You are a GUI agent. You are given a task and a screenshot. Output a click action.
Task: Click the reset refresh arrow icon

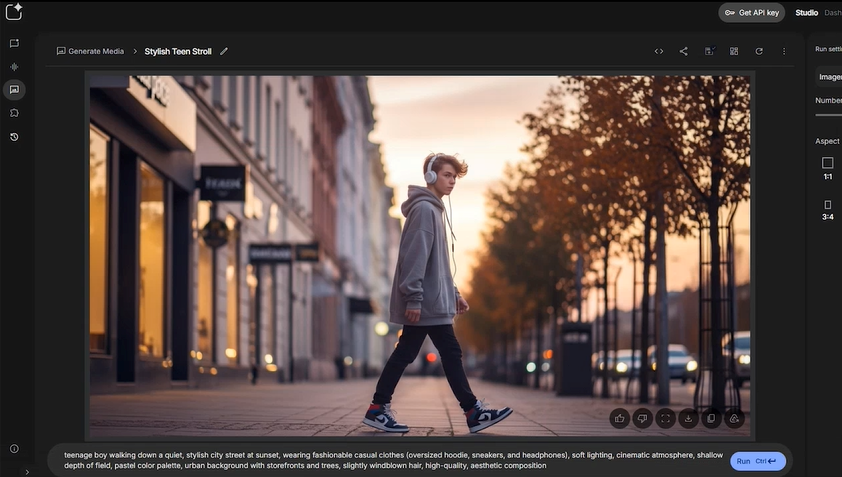[759, 52]
